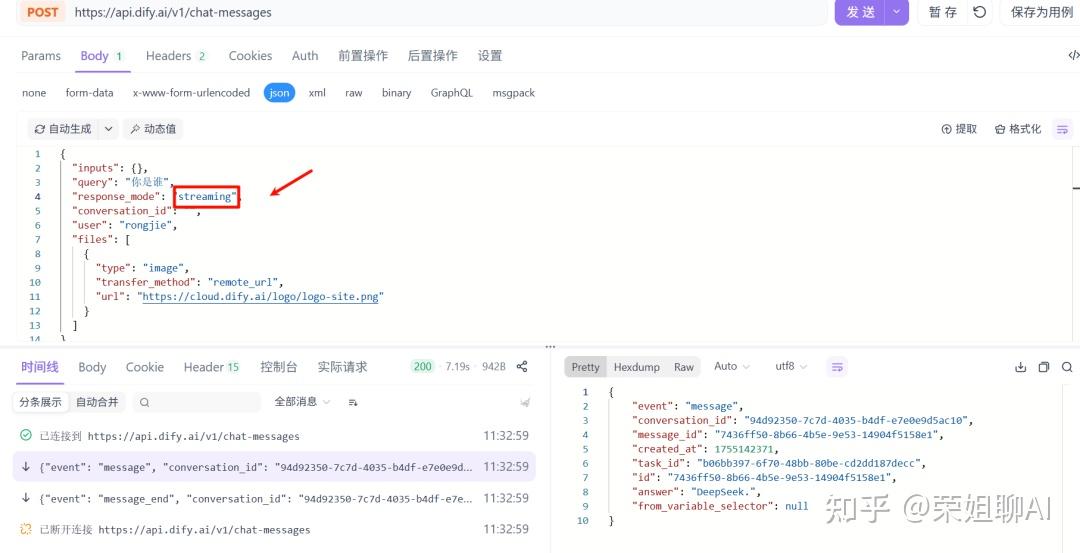Select the 已断开连接 disconnected row

coord(274,530)
